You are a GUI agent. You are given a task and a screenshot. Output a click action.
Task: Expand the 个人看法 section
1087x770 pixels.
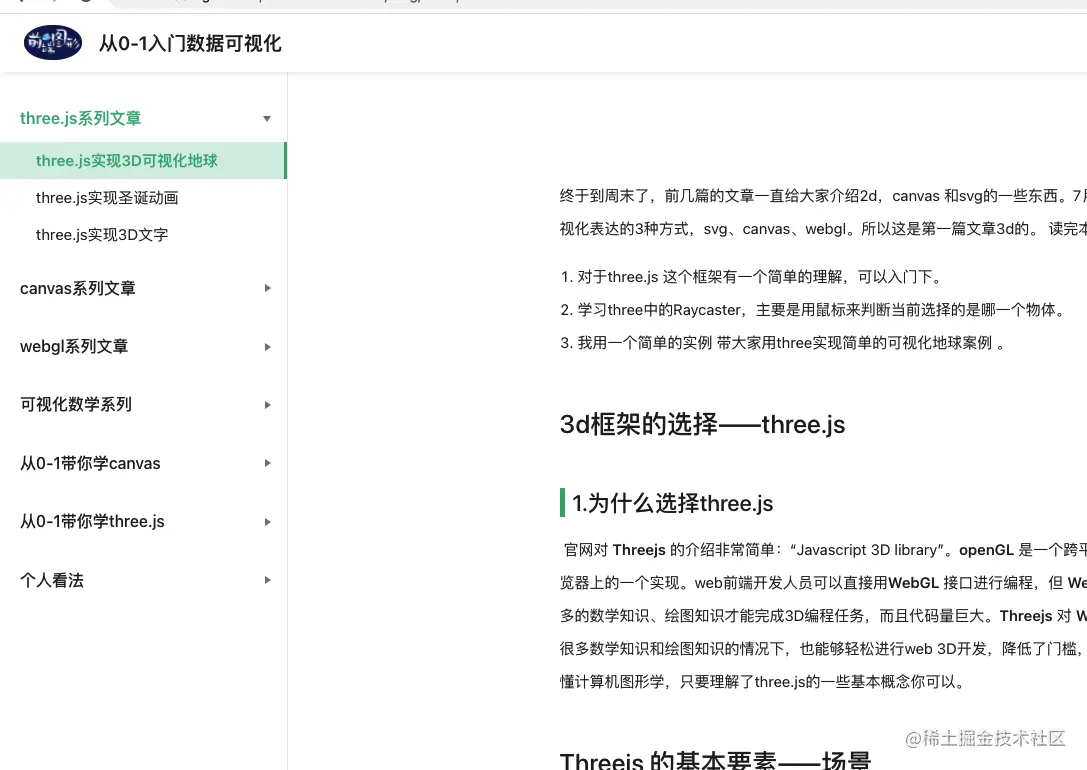coord(267,580)
